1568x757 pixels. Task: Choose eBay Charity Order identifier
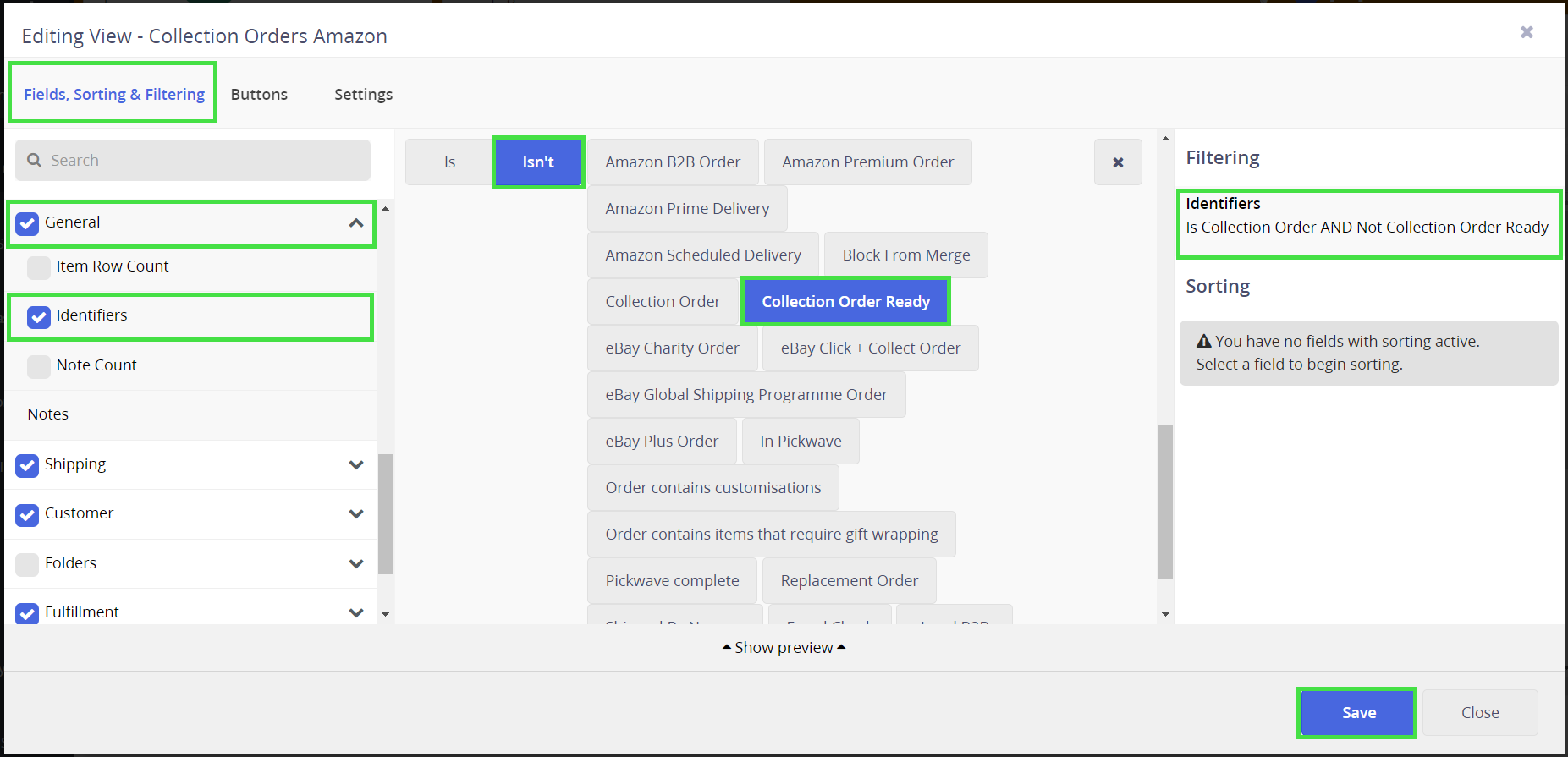point(672,348)
